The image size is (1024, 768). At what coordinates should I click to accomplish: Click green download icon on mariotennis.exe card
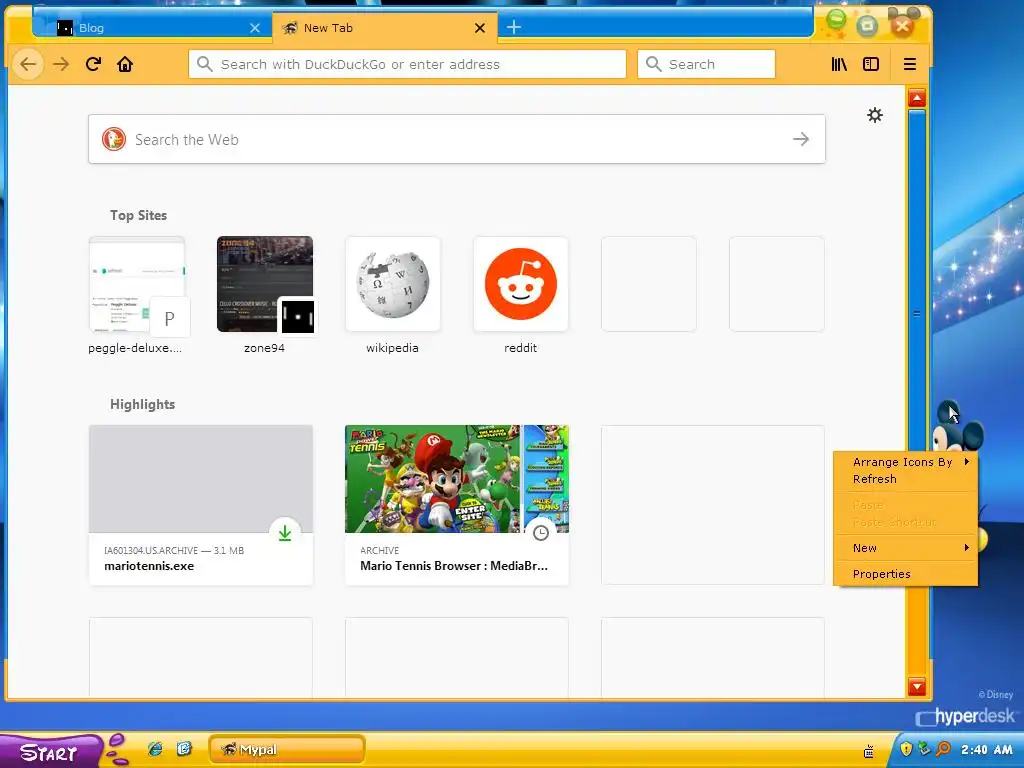(285, 533)
